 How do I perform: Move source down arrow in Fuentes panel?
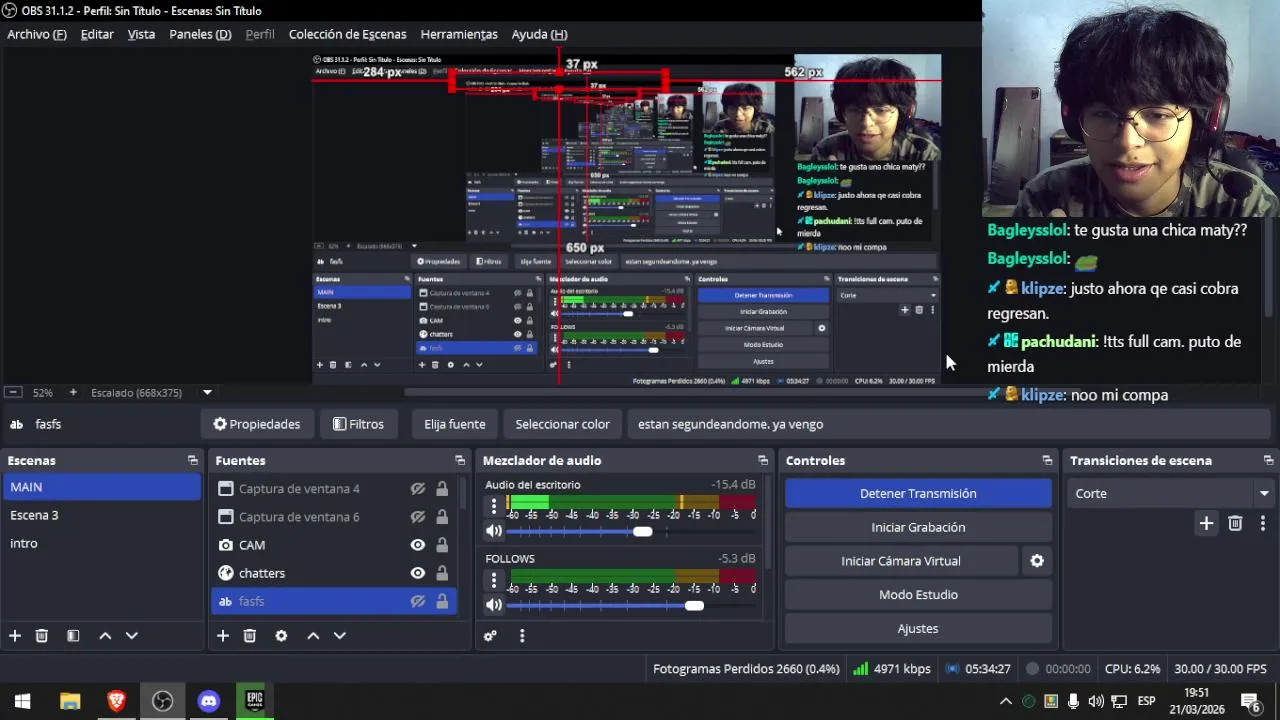[x=339, y=635]
